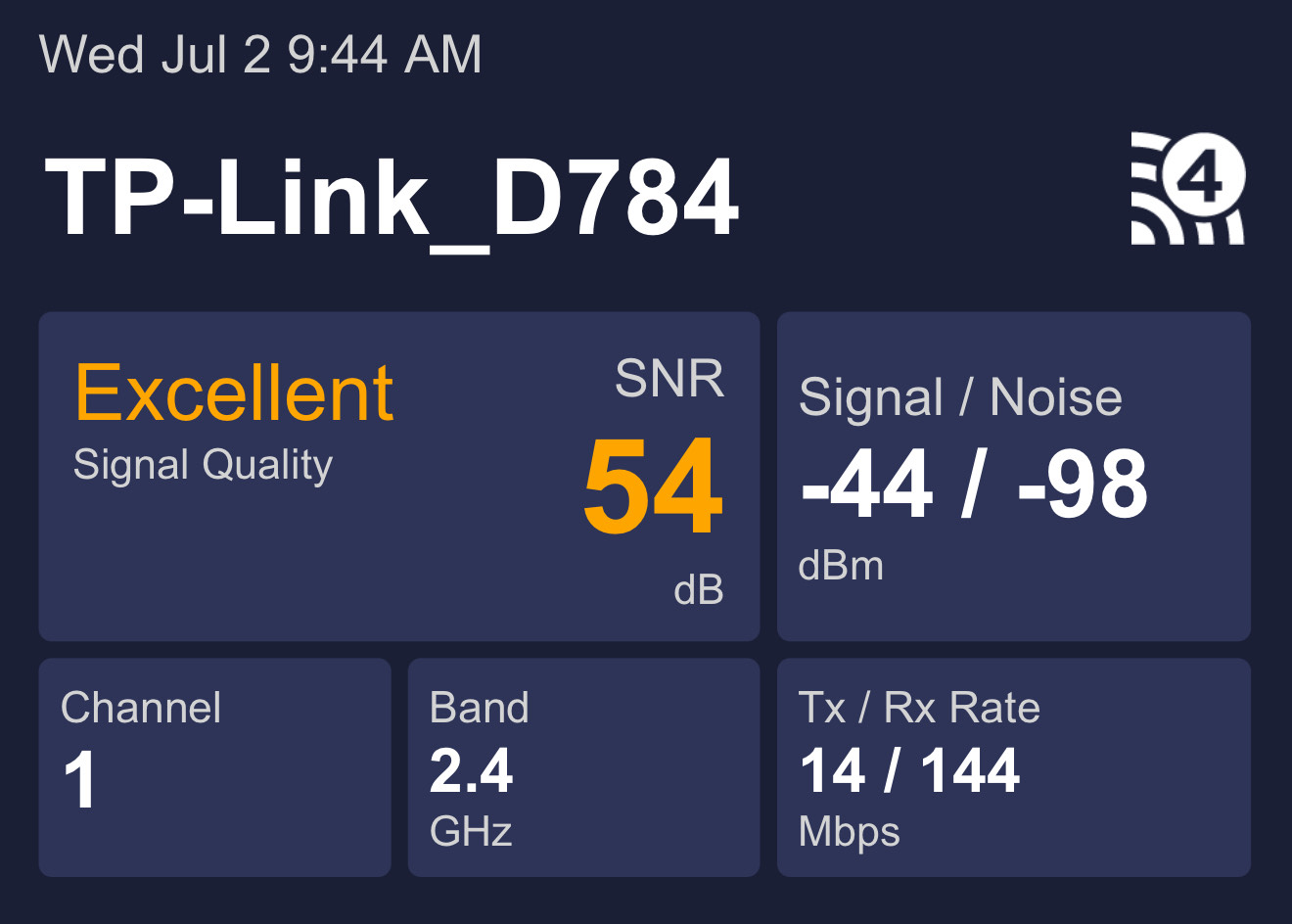
Task: Click the dBm unit label
Action: (x=841, y=566)
